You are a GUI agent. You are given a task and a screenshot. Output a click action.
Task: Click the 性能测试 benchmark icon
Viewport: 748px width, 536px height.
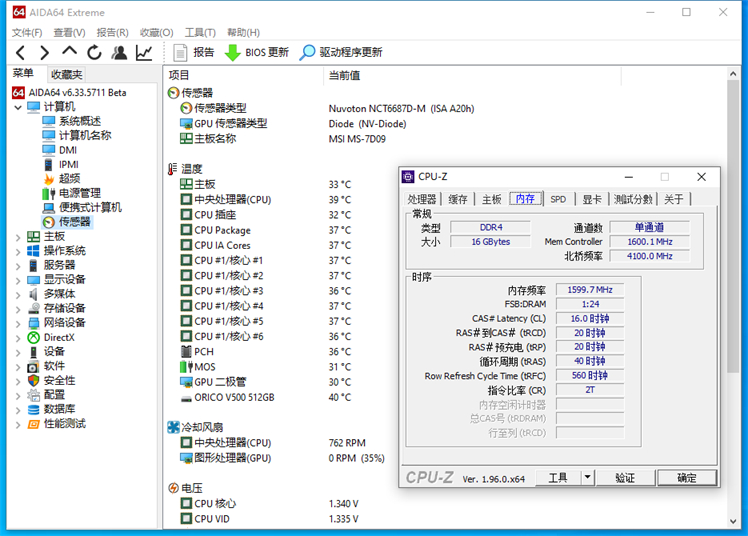(33, 424)
